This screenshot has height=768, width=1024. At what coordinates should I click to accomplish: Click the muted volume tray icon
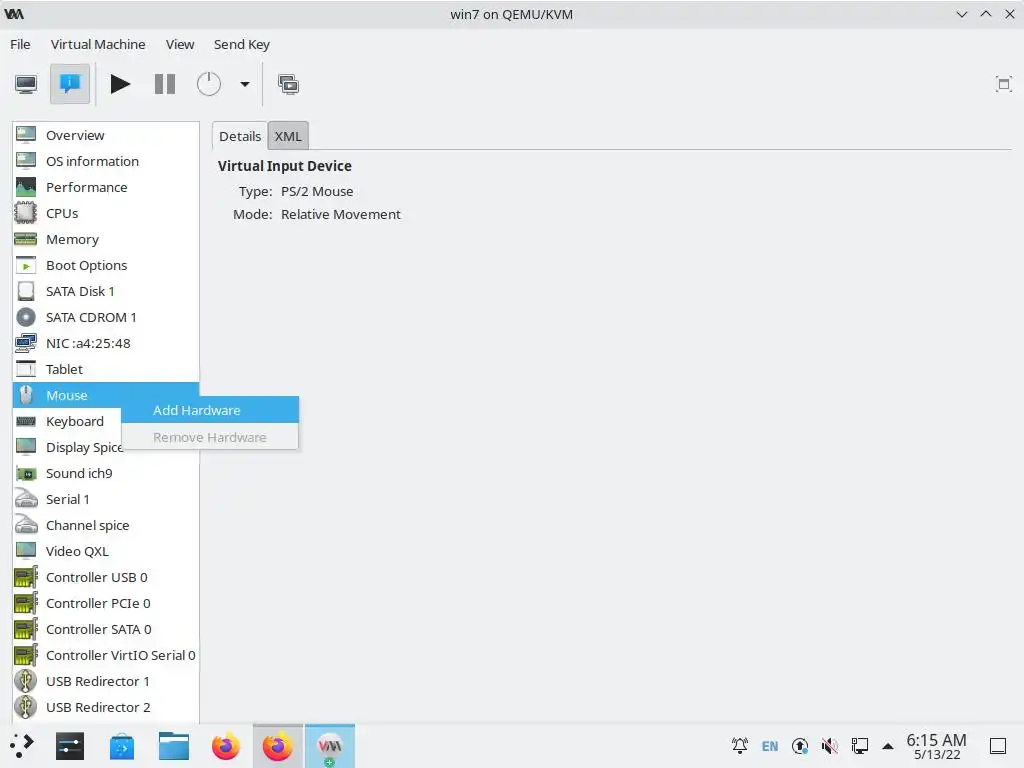829,746
